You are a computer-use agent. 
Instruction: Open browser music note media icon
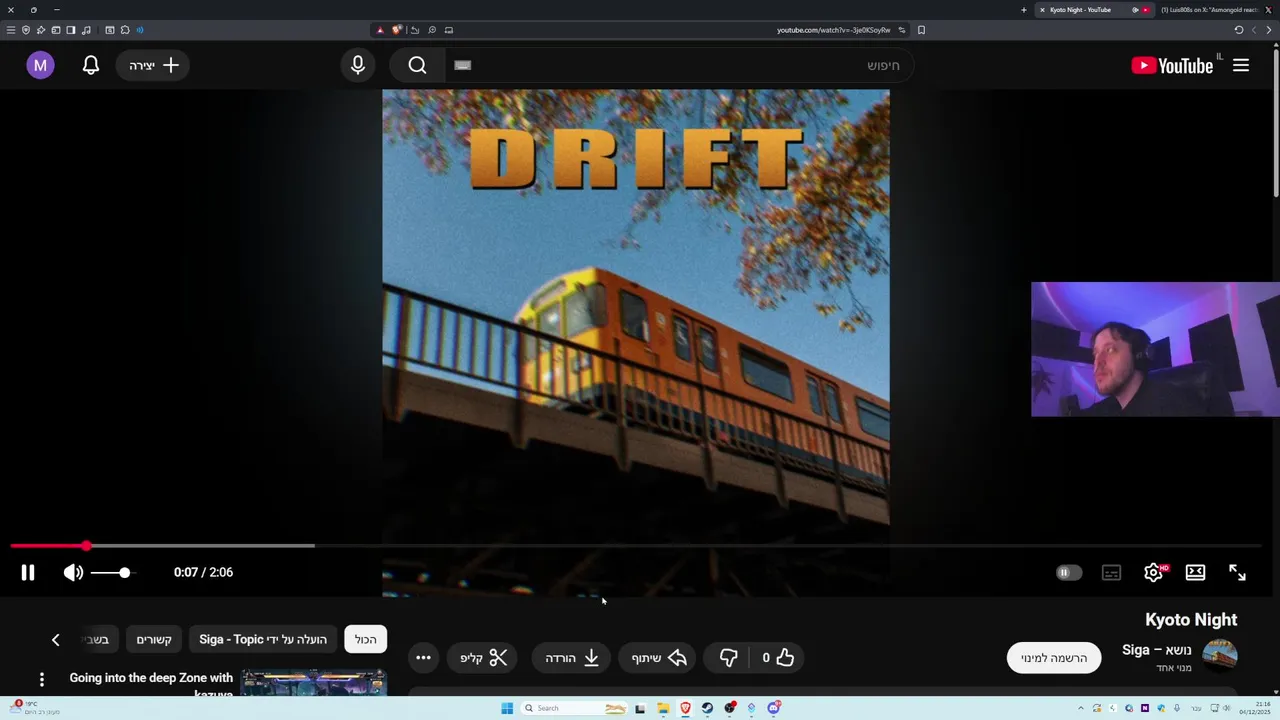tap(86, 30)
